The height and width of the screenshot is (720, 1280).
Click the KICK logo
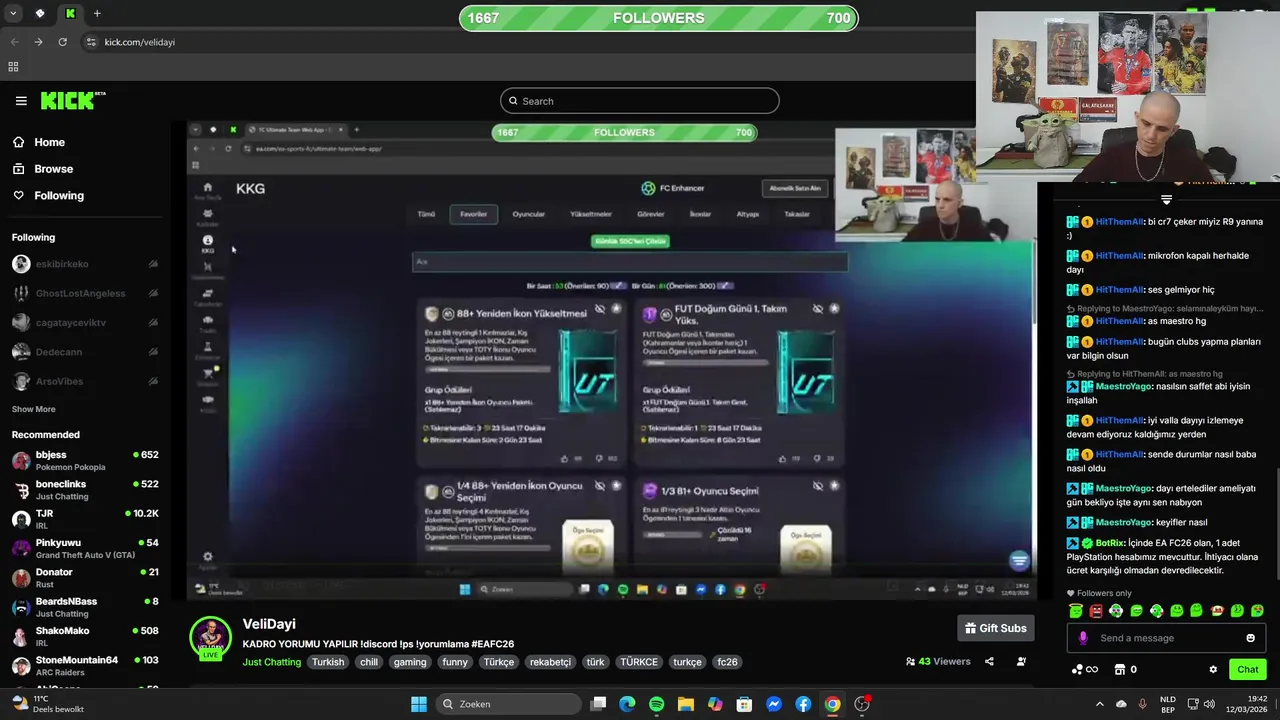click(72, 101)
